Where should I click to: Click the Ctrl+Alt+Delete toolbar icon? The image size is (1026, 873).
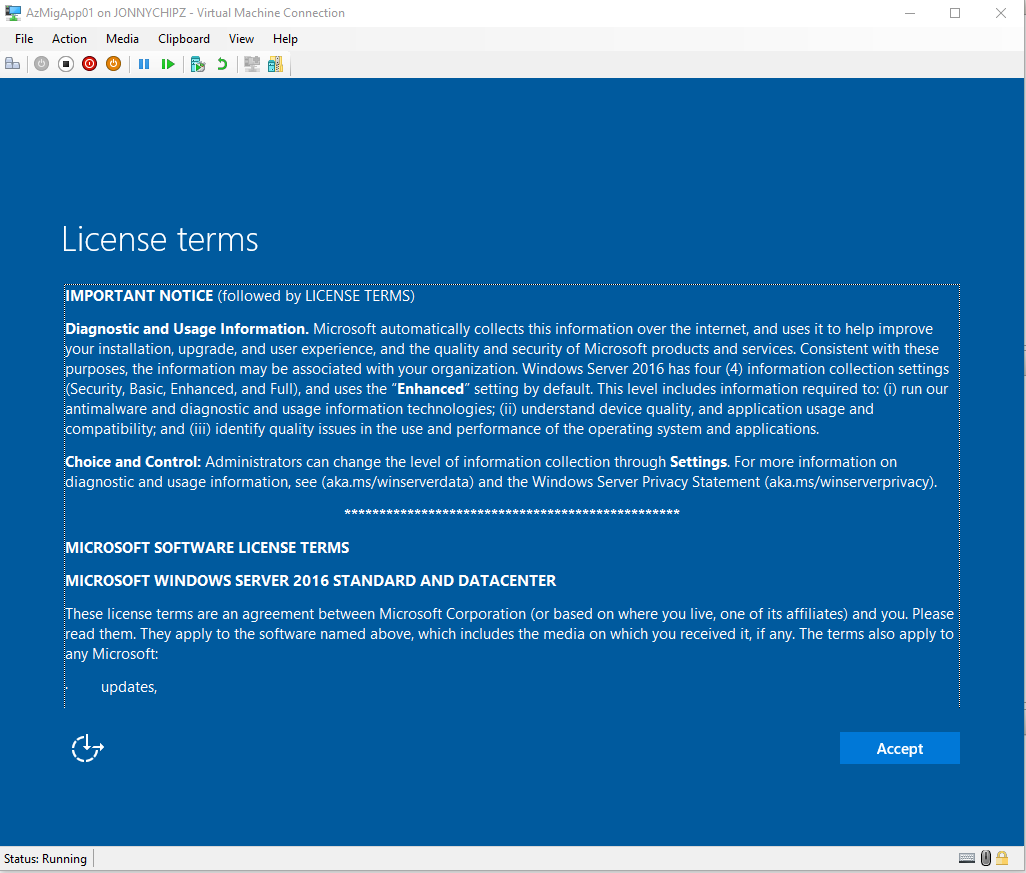coord(13,64)
